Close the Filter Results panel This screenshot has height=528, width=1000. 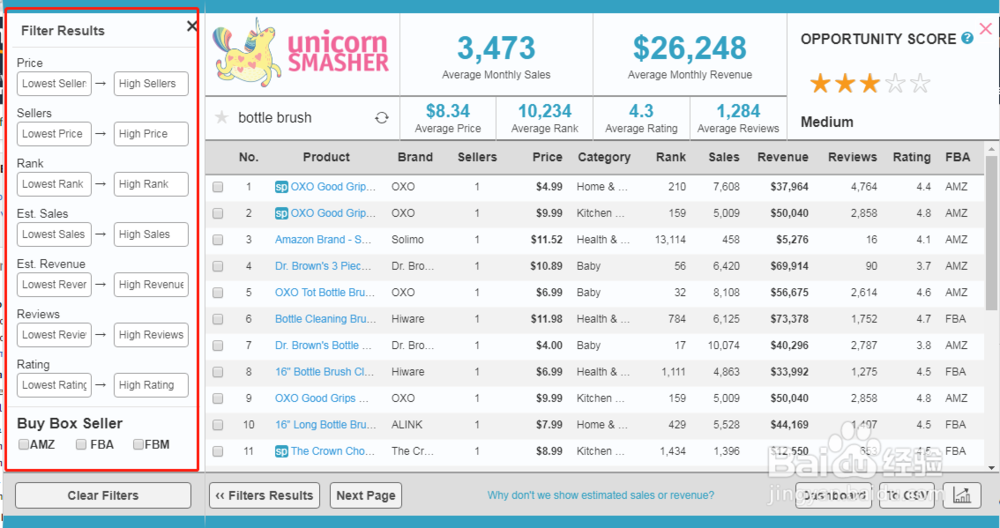pos(191,26)
